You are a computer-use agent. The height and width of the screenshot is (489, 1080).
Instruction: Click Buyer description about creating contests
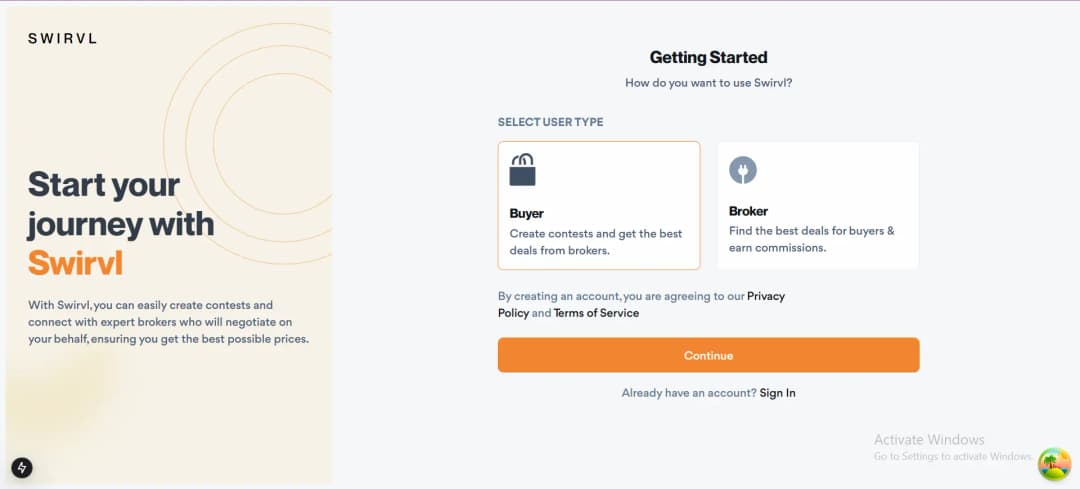pyautogui.click(x=596, y=242)
